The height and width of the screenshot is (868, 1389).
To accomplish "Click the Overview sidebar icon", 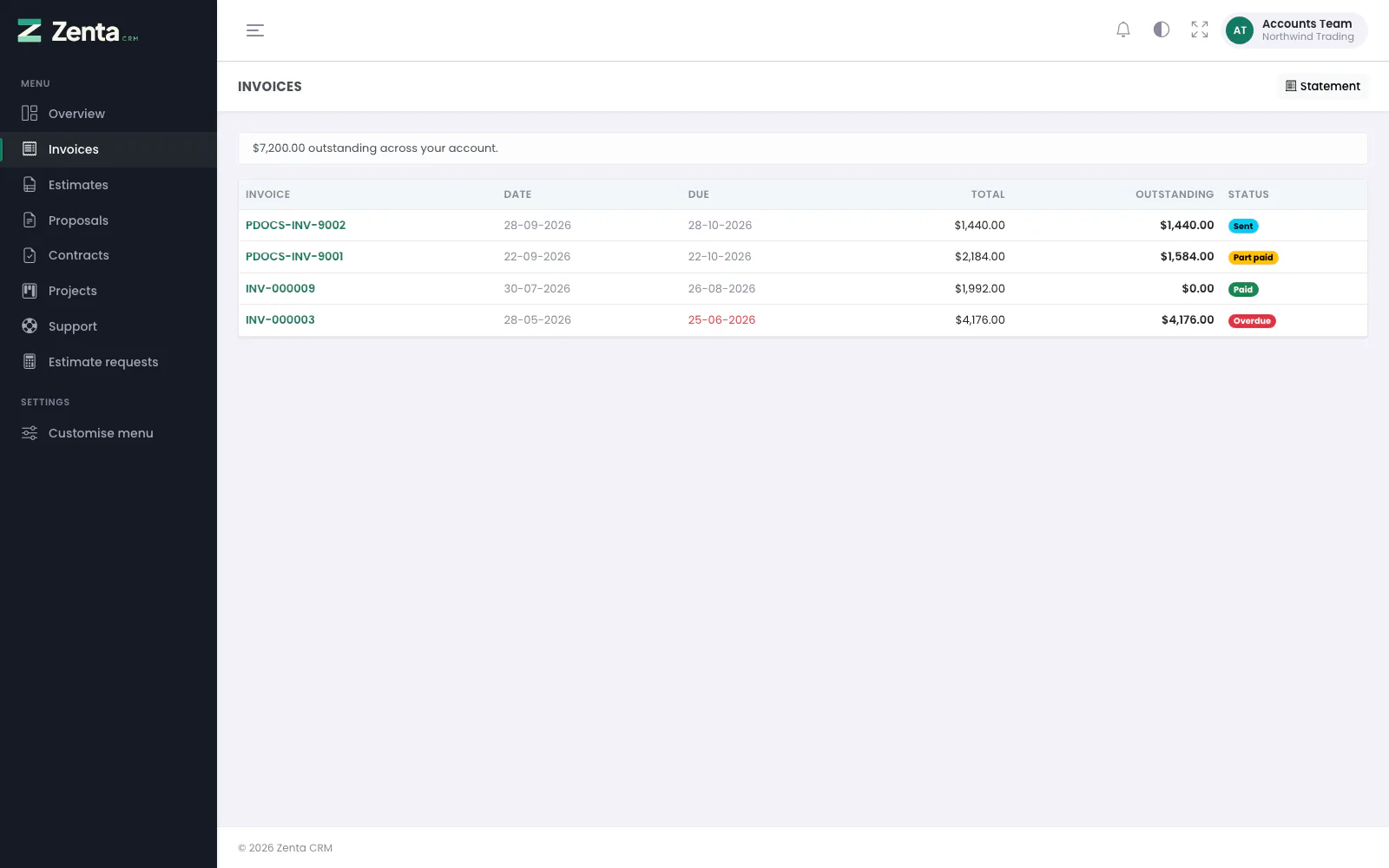I will (x=30, y=114).
